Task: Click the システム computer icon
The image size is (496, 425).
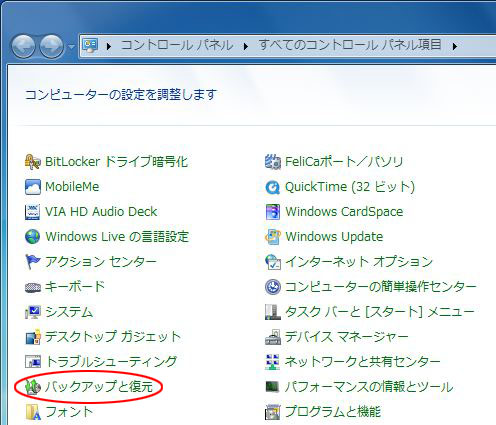Action: [x=33, y=312]
